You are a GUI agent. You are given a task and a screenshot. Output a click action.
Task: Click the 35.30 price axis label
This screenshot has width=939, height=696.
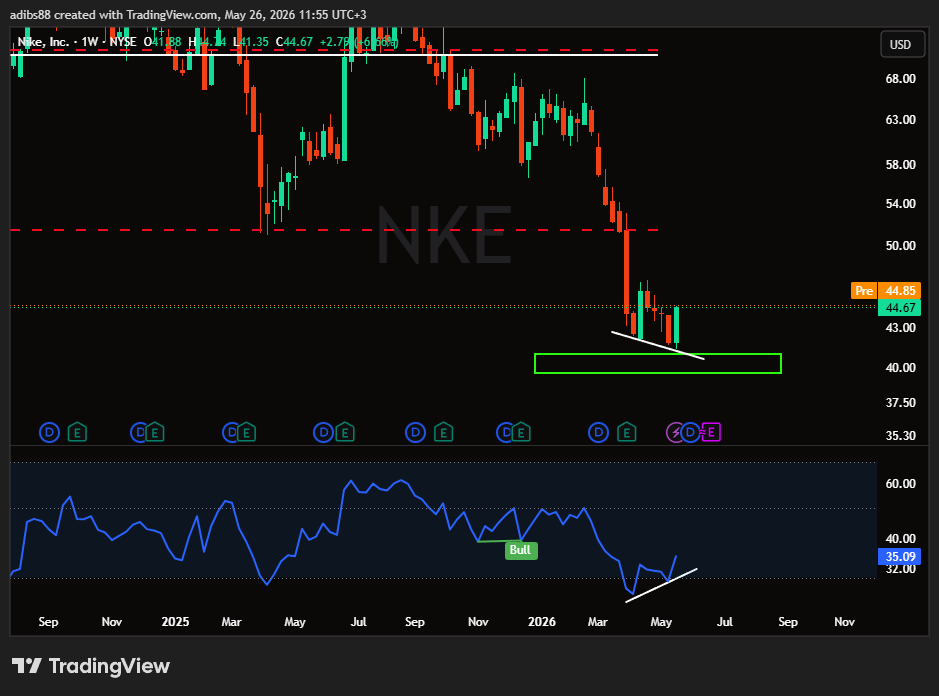coord(900,435)
